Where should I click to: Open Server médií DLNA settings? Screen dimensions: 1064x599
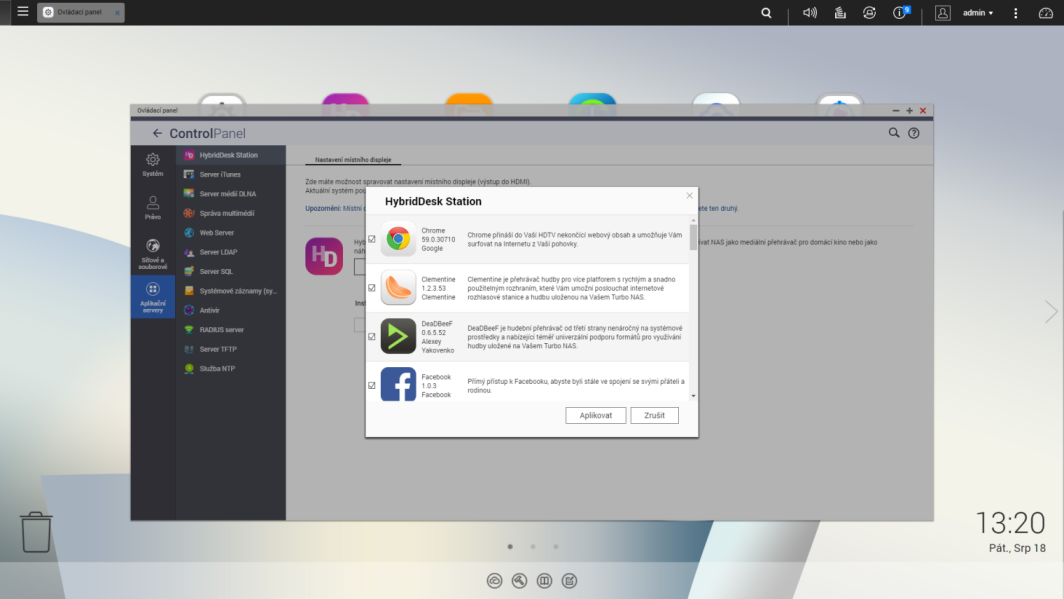point(231,194)
